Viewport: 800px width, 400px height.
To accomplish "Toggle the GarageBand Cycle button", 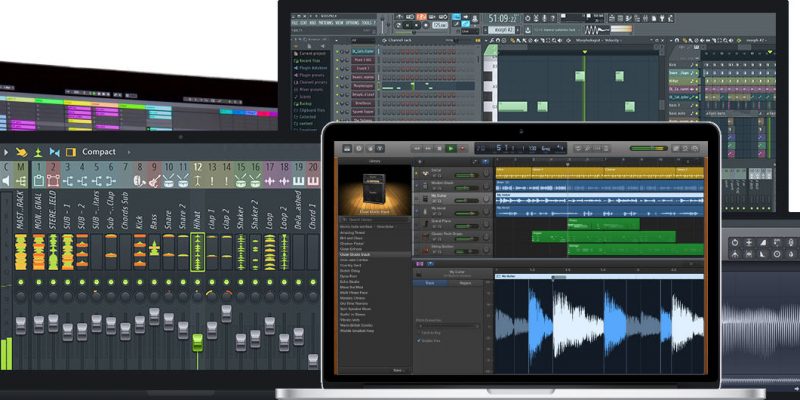I will 578,148.
